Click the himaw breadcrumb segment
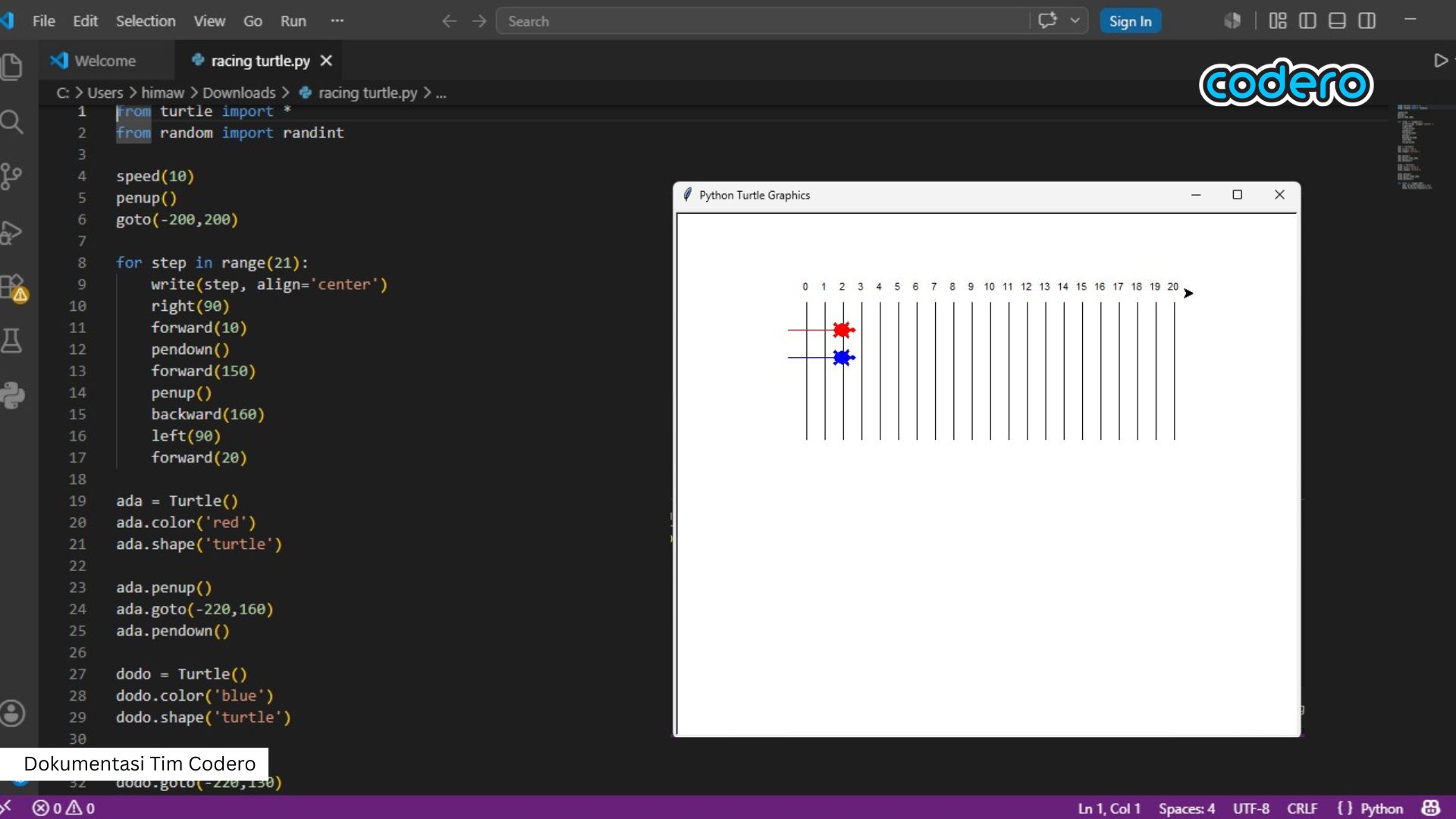This screenshot has height=819, width=1456. tap(162, 93)
